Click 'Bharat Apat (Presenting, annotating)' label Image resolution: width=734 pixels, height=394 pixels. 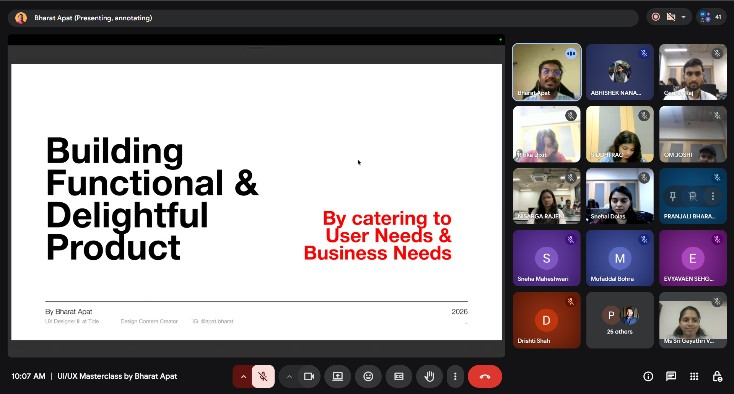(x=93, y=18)
